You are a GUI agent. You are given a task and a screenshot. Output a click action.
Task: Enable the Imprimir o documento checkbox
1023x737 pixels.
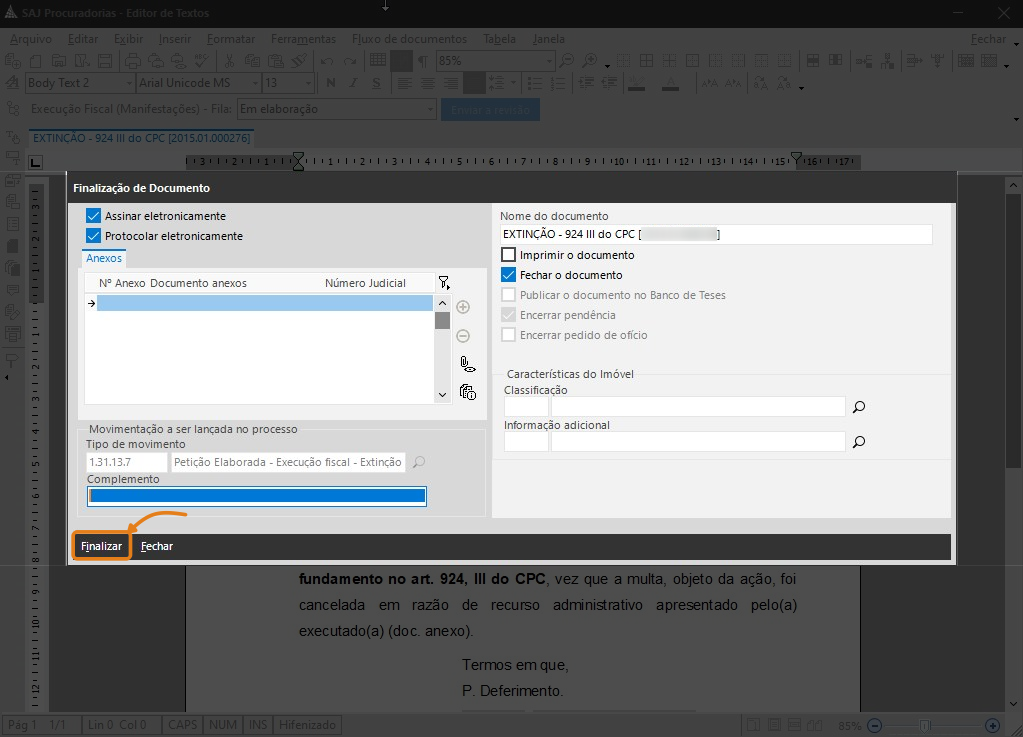(509, 255)
